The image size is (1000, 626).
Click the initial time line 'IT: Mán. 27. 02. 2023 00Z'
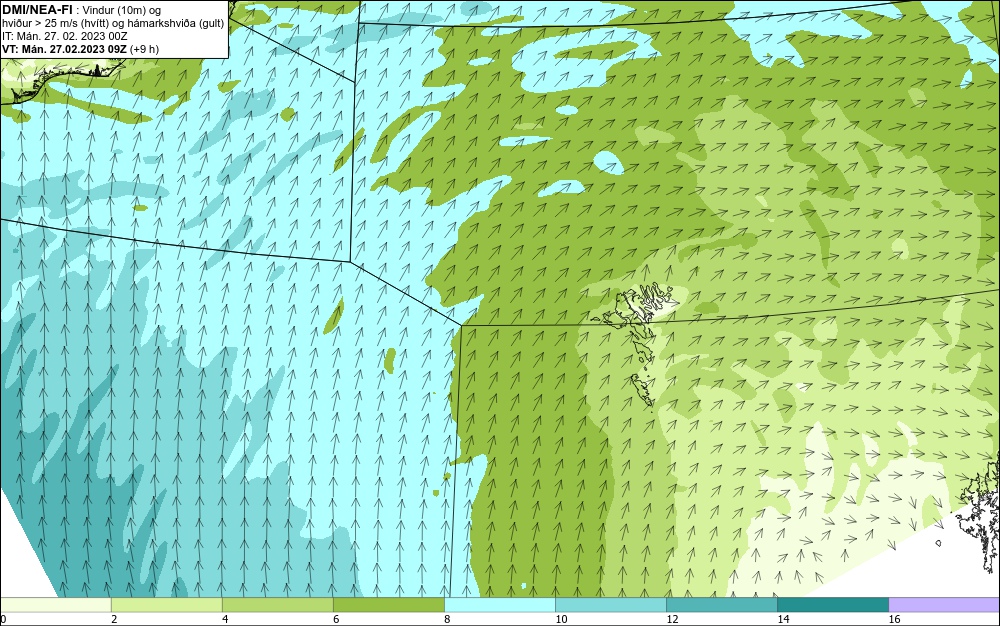point(64,36)
